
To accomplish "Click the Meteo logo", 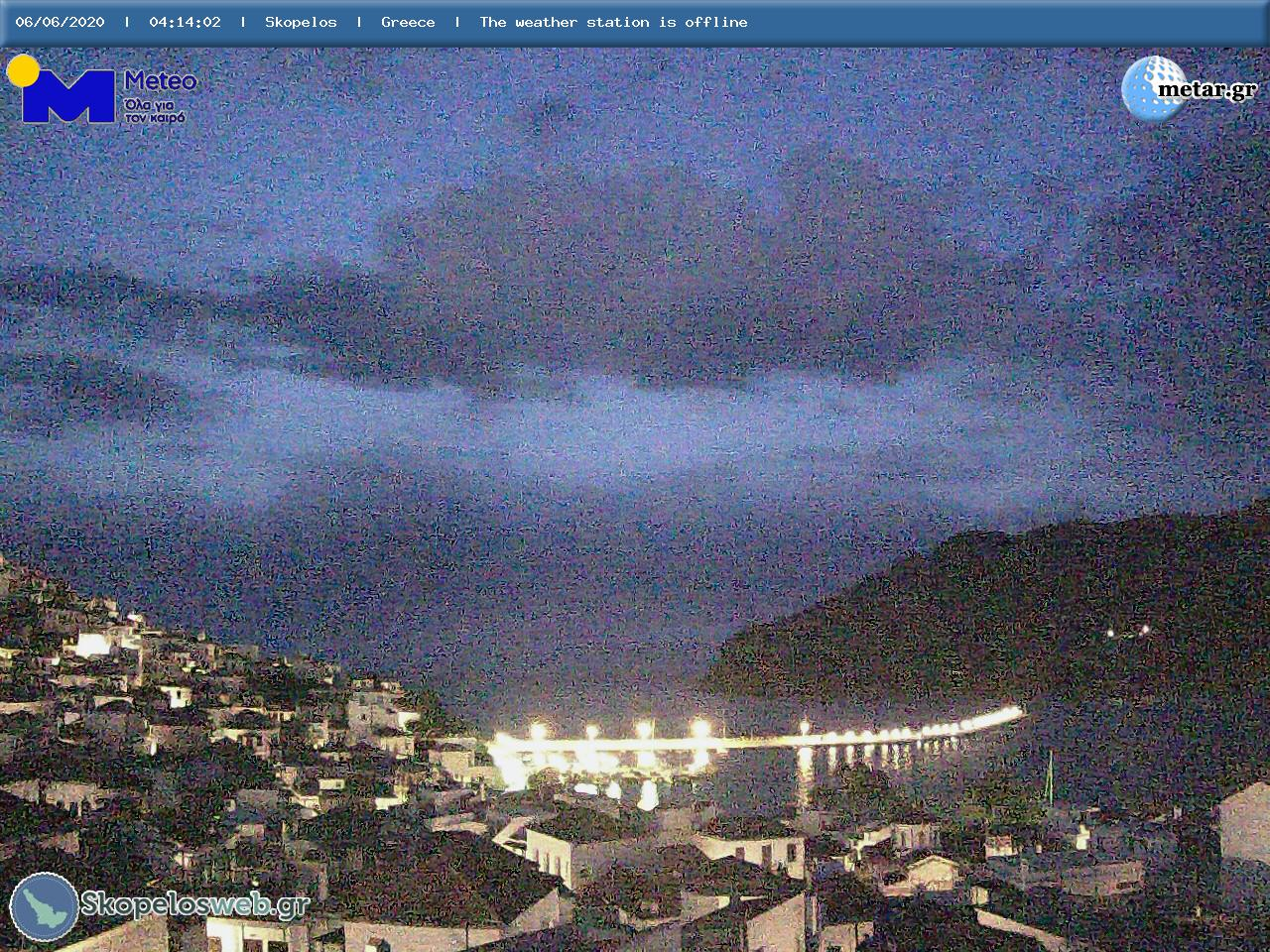I will [101, 90].
